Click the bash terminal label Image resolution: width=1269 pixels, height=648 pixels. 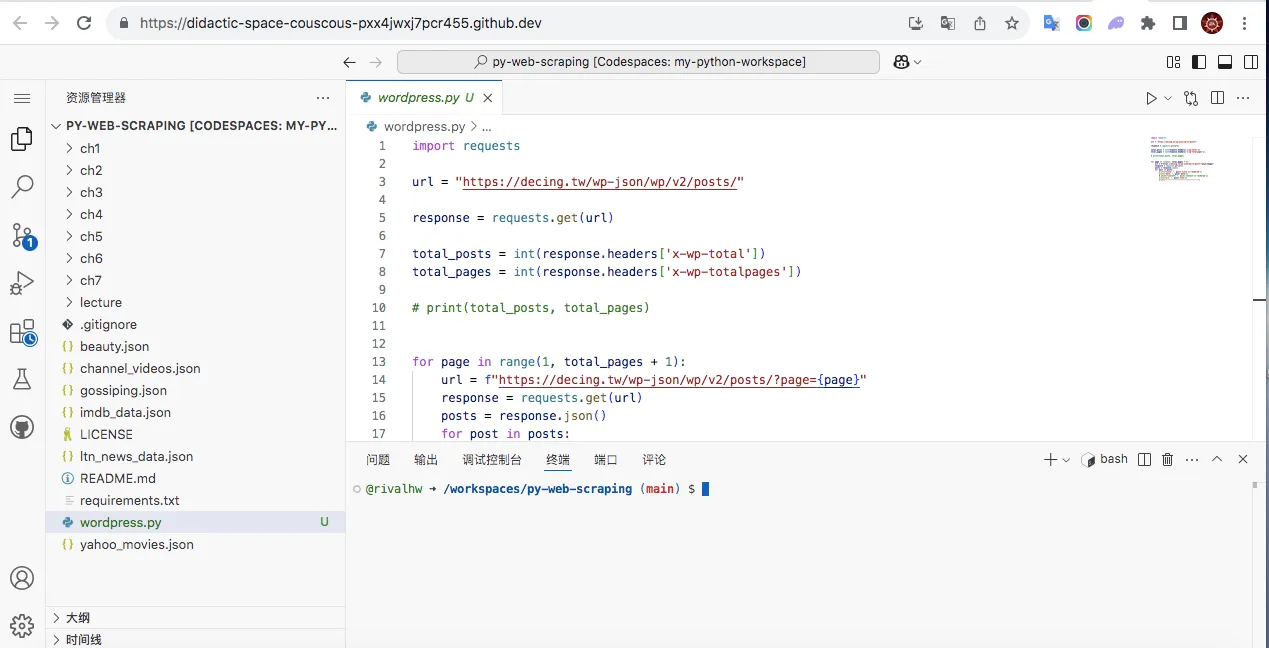coord(1113,460)
